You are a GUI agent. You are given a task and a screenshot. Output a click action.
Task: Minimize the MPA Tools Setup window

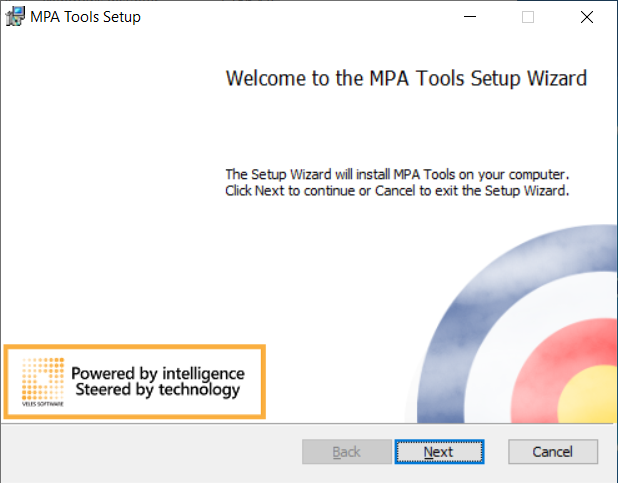tap(470, 17)
